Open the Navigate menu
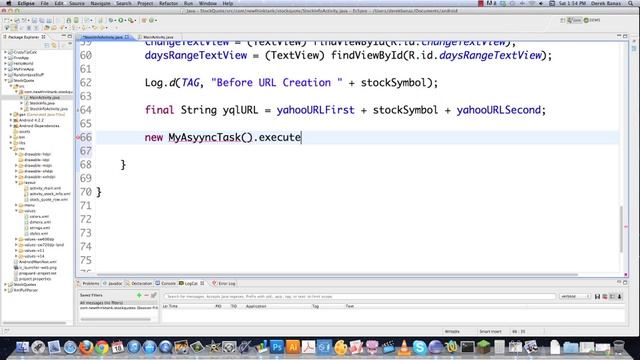This screenshot has width=640, height=360. [x=100, y=3]
